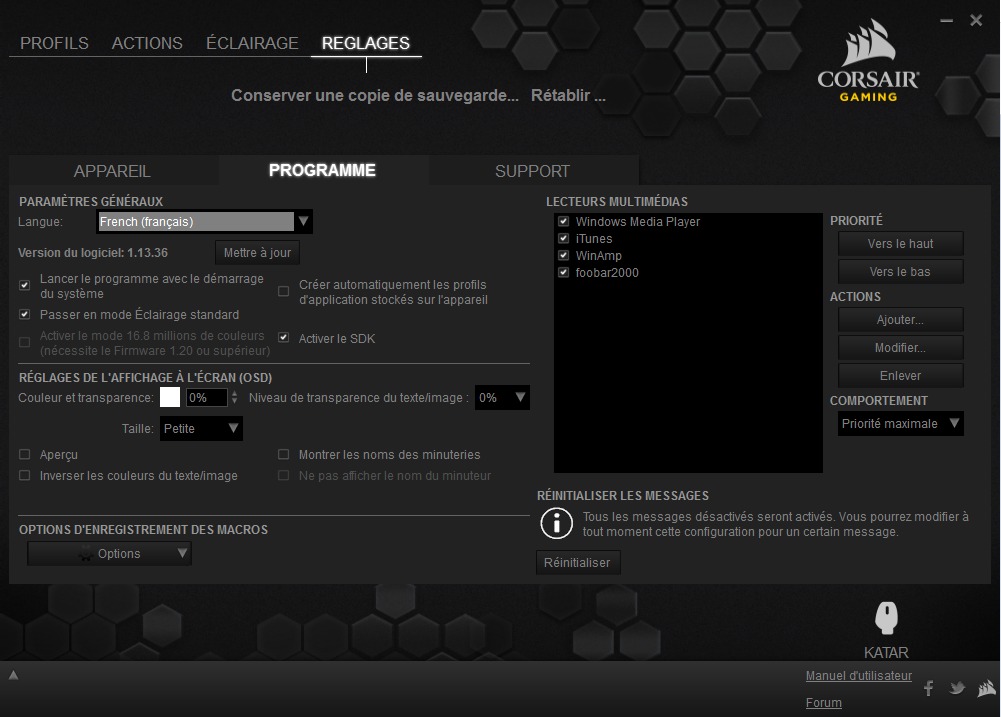Uncheck the Activer le SDK checkbox
The image size is (1001, 717).
click(284, 339)
